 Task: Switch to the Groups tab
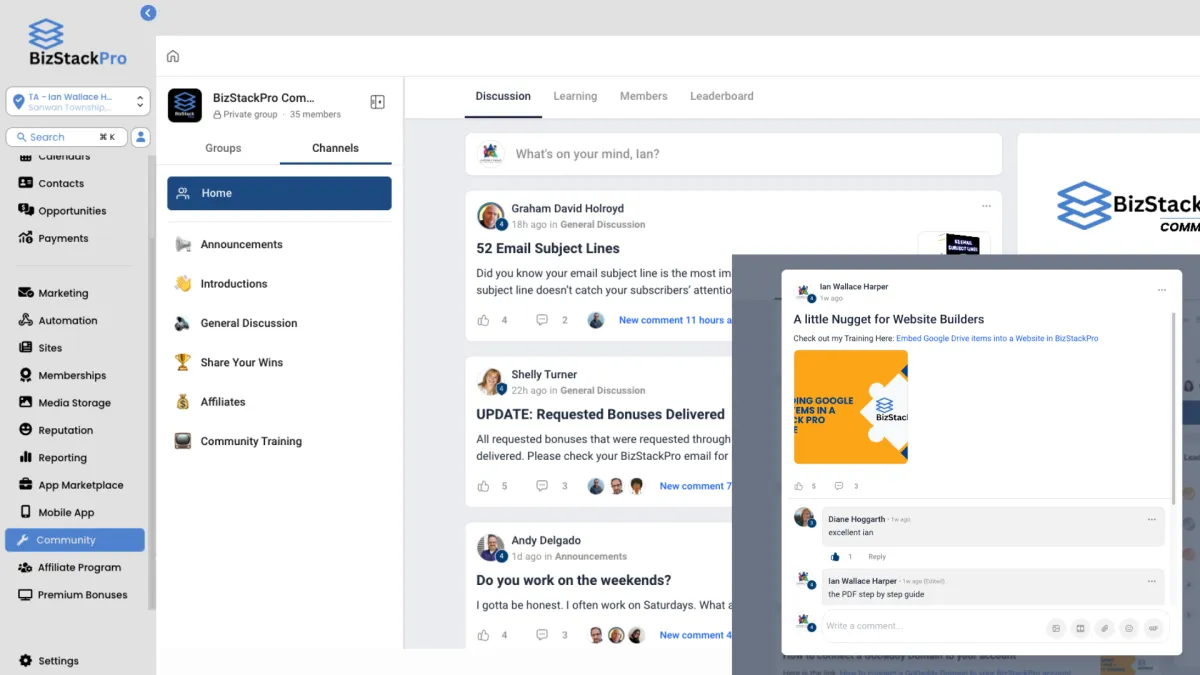click(x=223, y=148)
